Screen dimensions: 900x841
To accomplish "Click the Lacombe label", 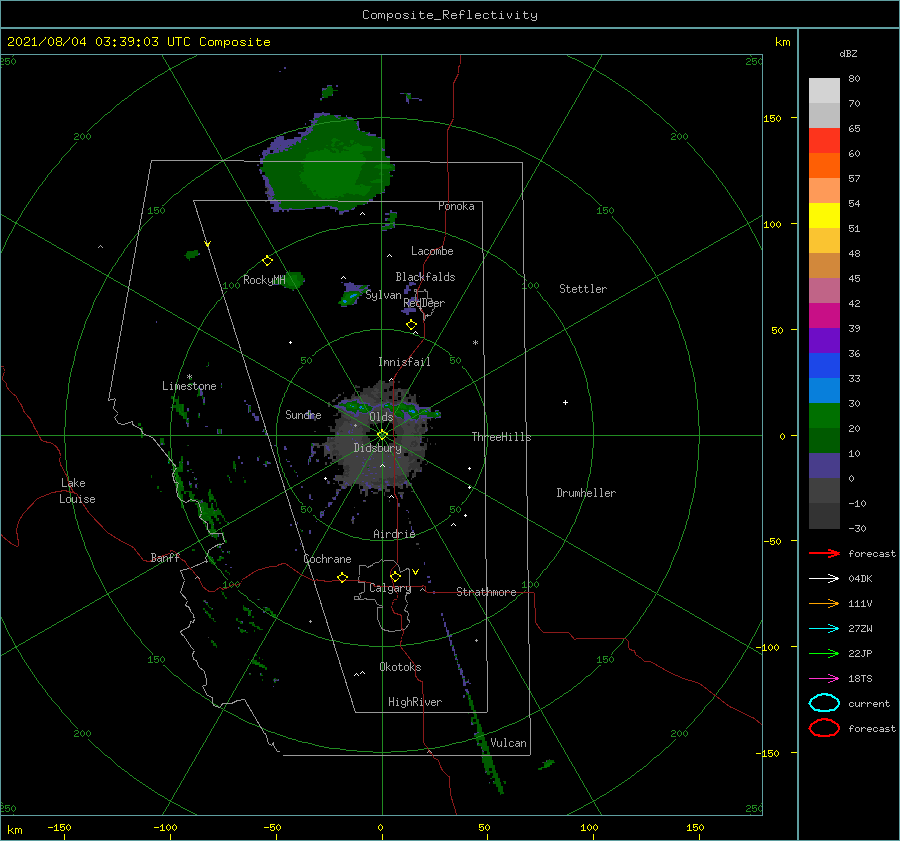I will tap(432, 251).
